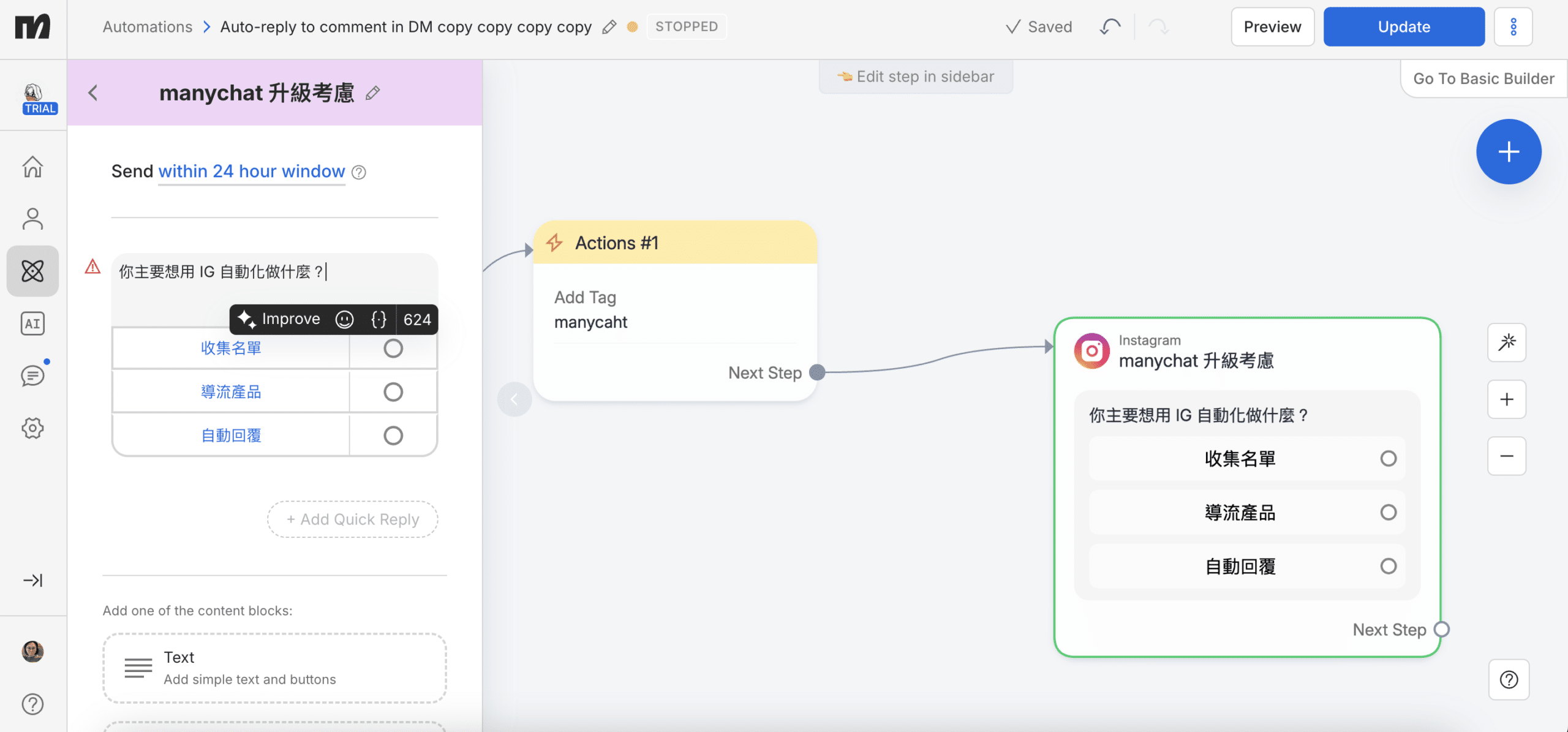
Task: Open the AI sidebar icon
Action: 32,323
